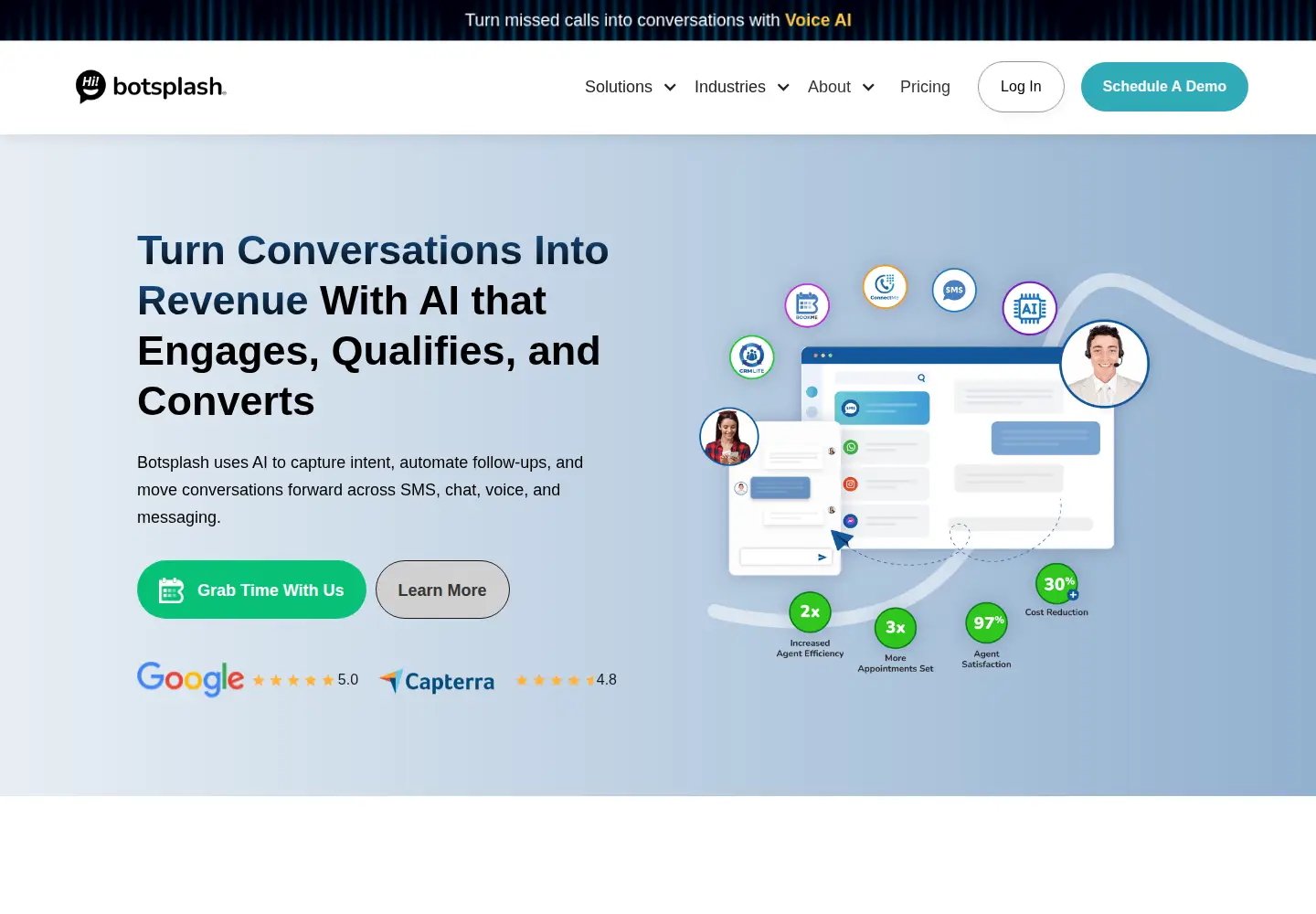1316x914 pixels.
Task: Click the Google logo beside the 5.0 rating
Action: pos(191,679)
